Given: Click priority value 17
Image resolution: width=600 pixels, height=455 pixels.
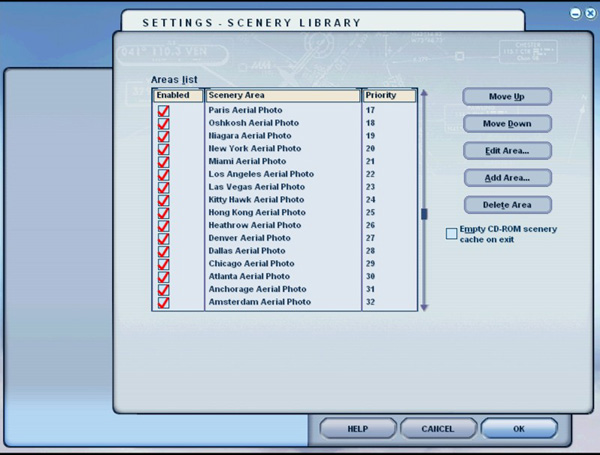Looking at the screenshot, I should 370,110.
